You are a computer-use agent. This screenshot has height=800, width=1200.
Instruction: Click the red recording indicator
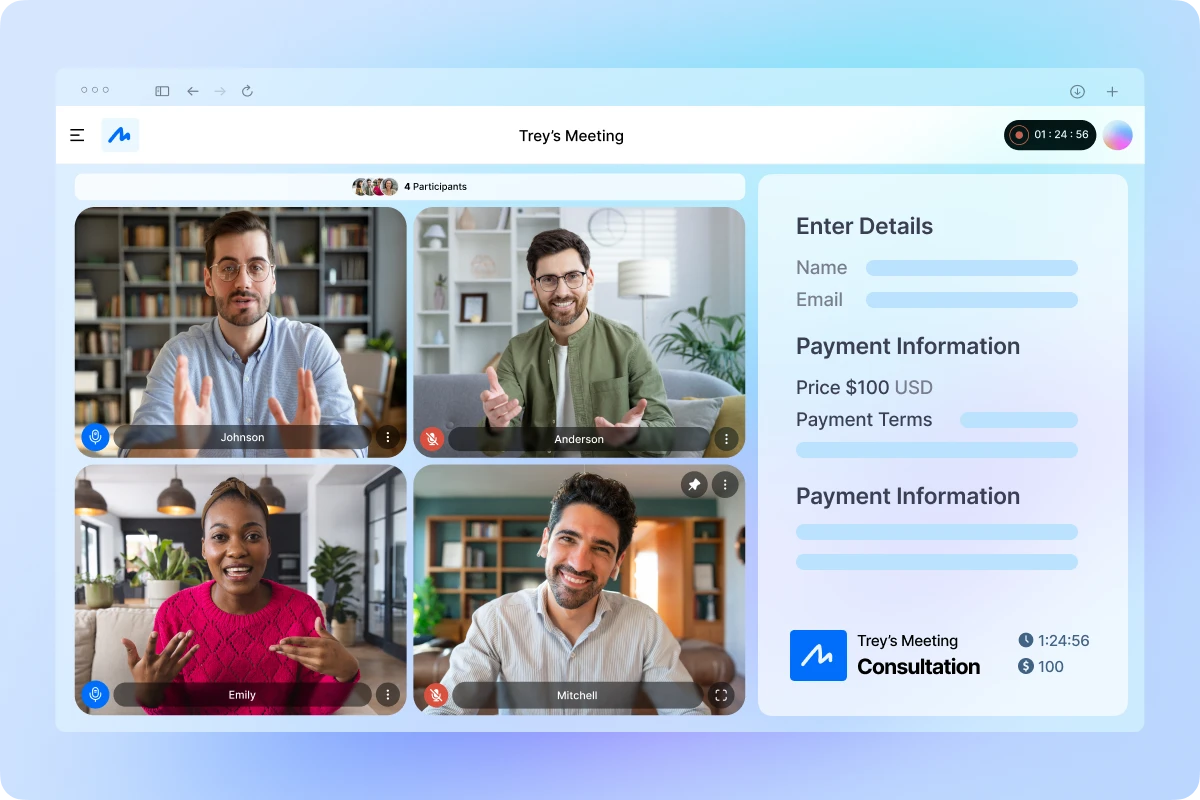click(1019, 134)
